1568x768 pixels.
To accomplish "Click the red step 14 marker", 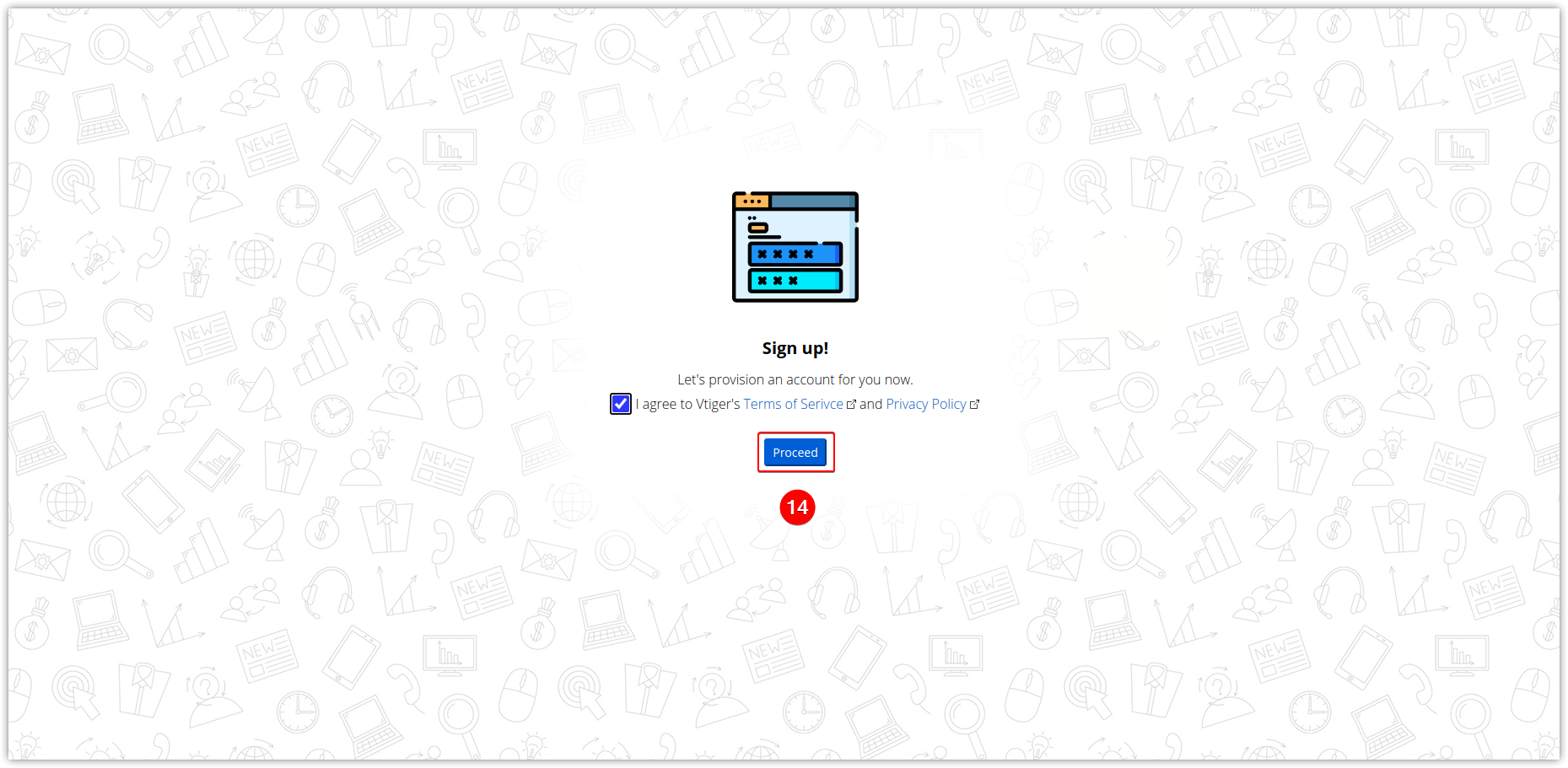I will (x=797, y=507).
